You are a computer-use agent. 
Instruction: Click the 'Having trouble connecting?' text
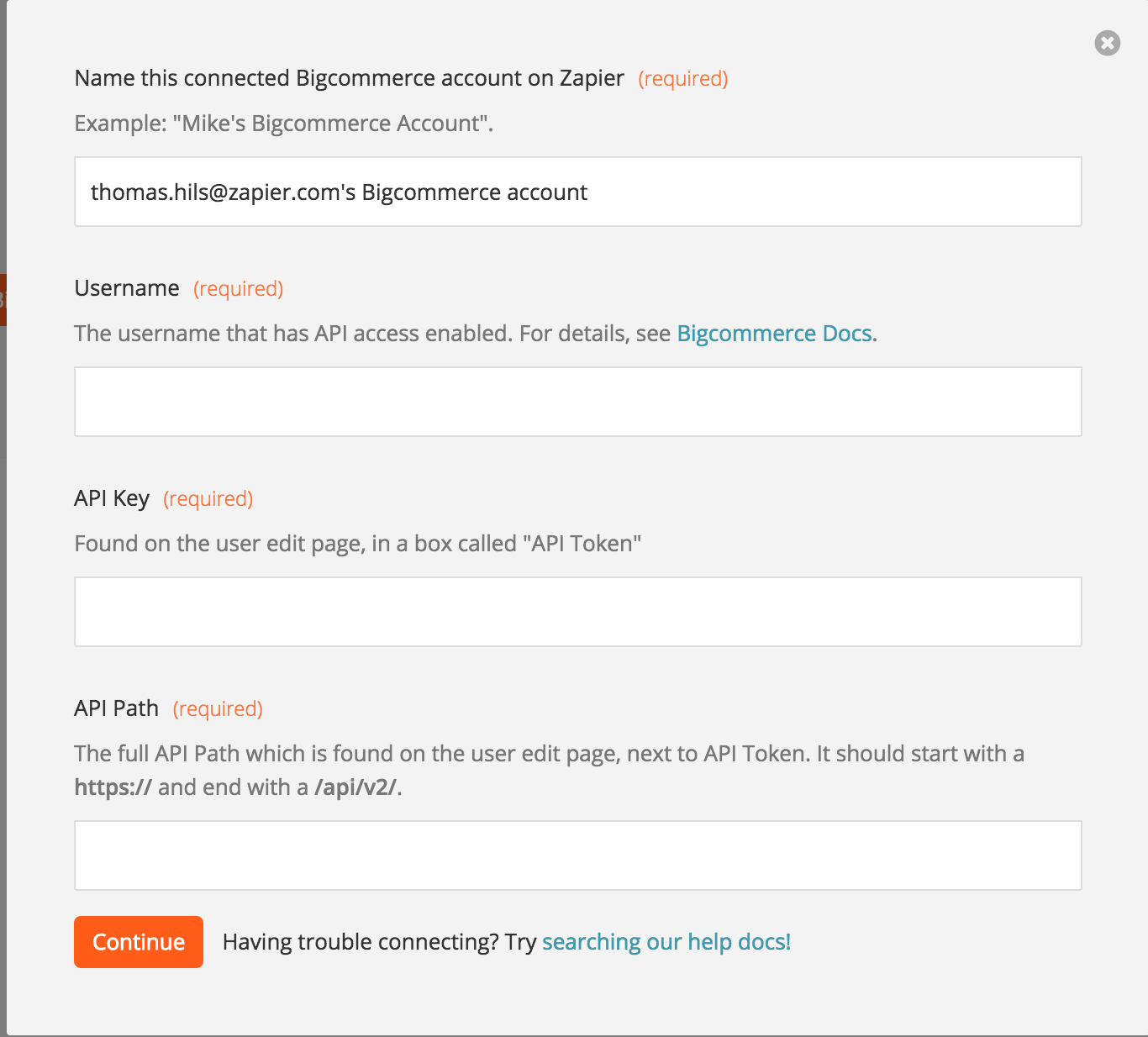coord(361,942)
